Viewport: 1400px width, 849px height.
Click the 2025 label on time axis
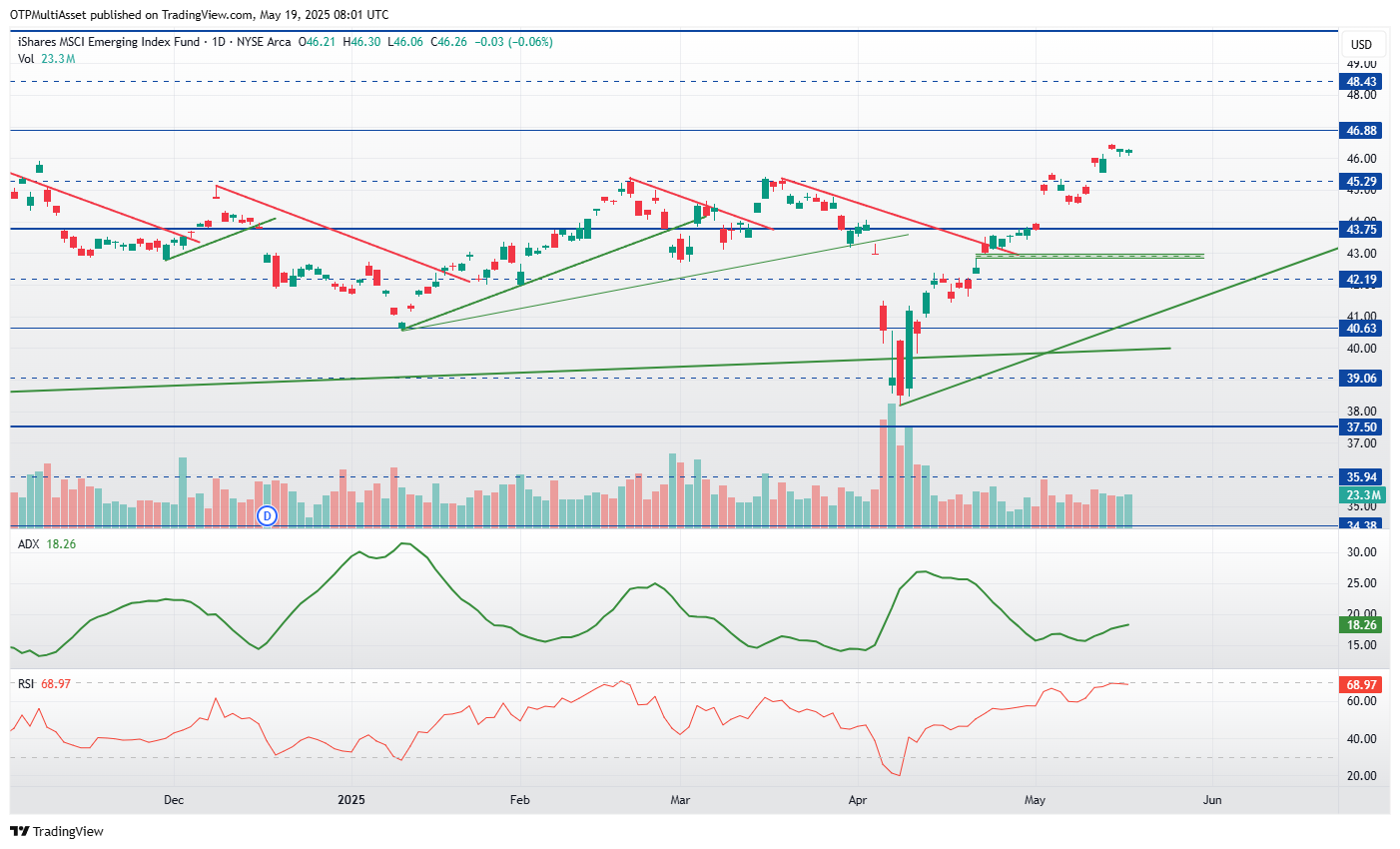pyautogui.click(x=351, y=800)
